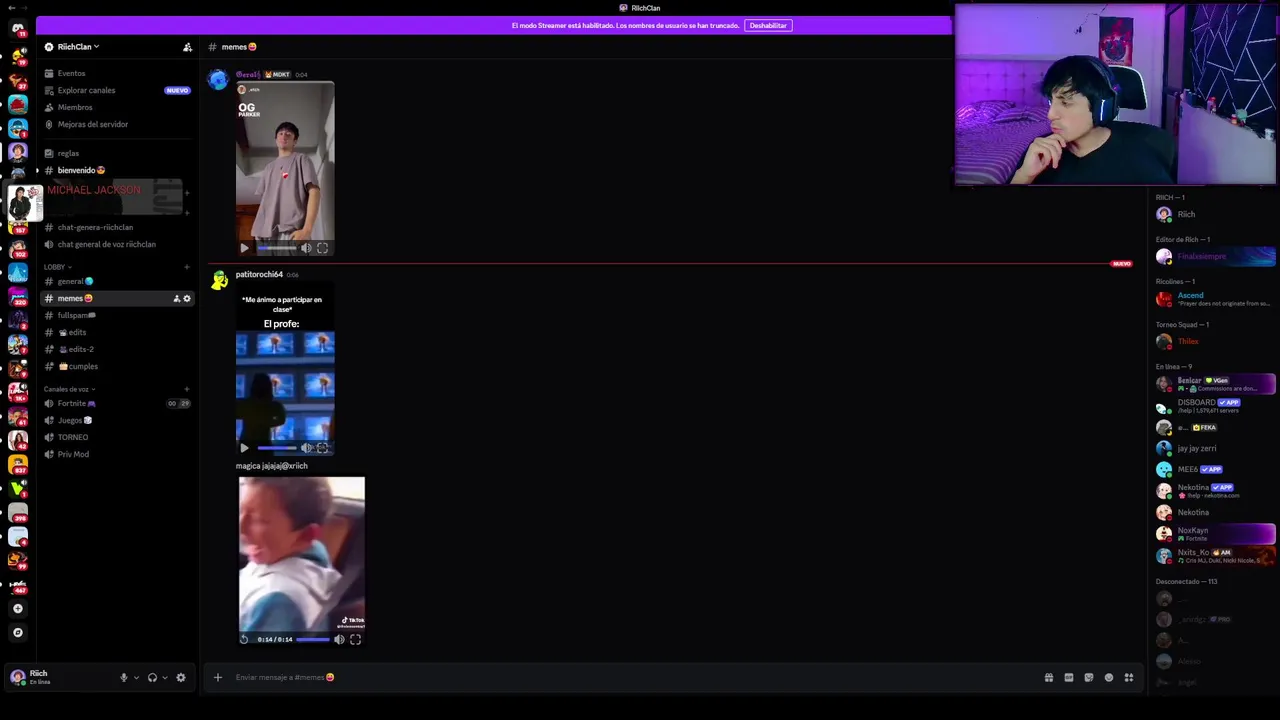Image resolution: width=1280 pixels, height=720 pixels.
Task: Open the apps icon in message bar
Action: click(1129, 677)
